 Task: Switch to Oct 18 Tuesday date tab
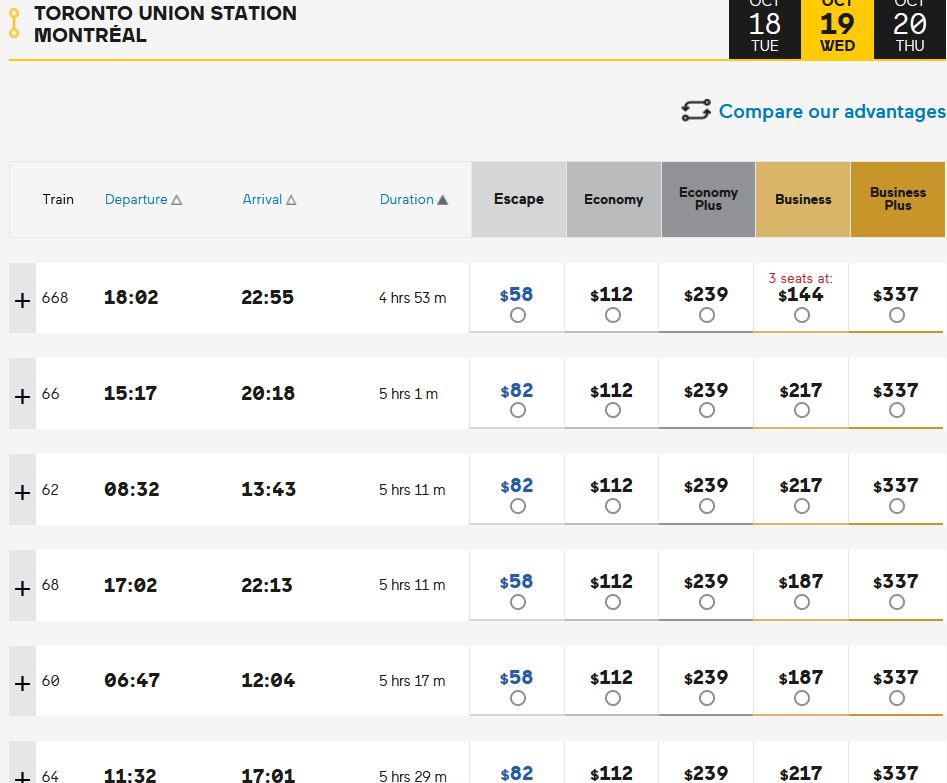pyautogui.click(x=765, y=29)
